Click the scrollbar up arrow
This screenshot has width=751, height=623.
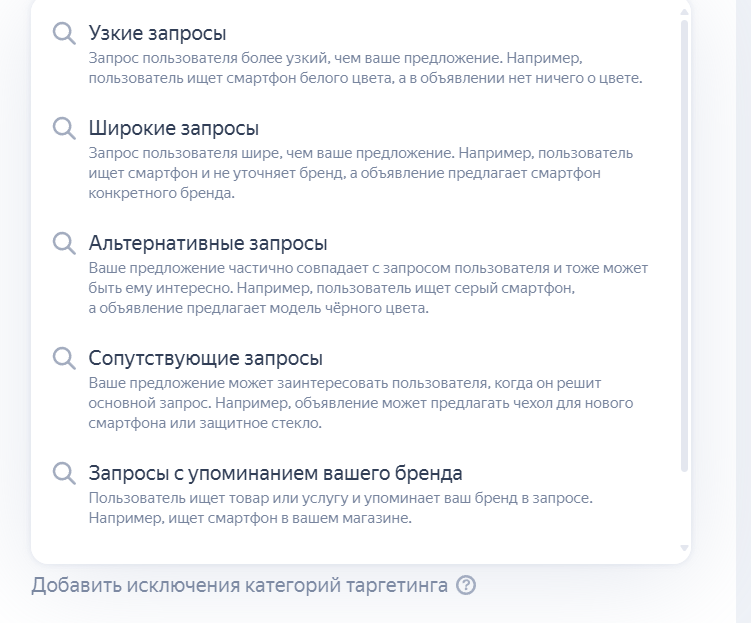(684, 11)
